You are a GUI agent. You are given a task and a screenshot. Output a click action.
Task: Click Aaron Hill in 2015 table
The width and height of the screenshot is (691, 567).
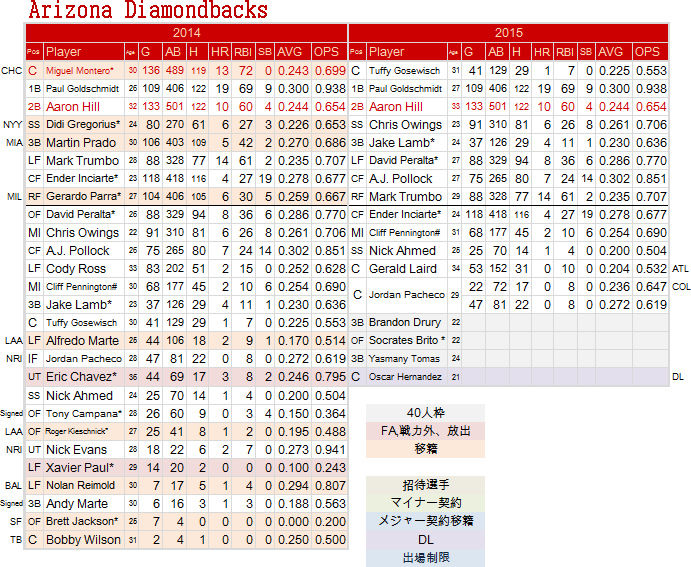coord(396,107)
